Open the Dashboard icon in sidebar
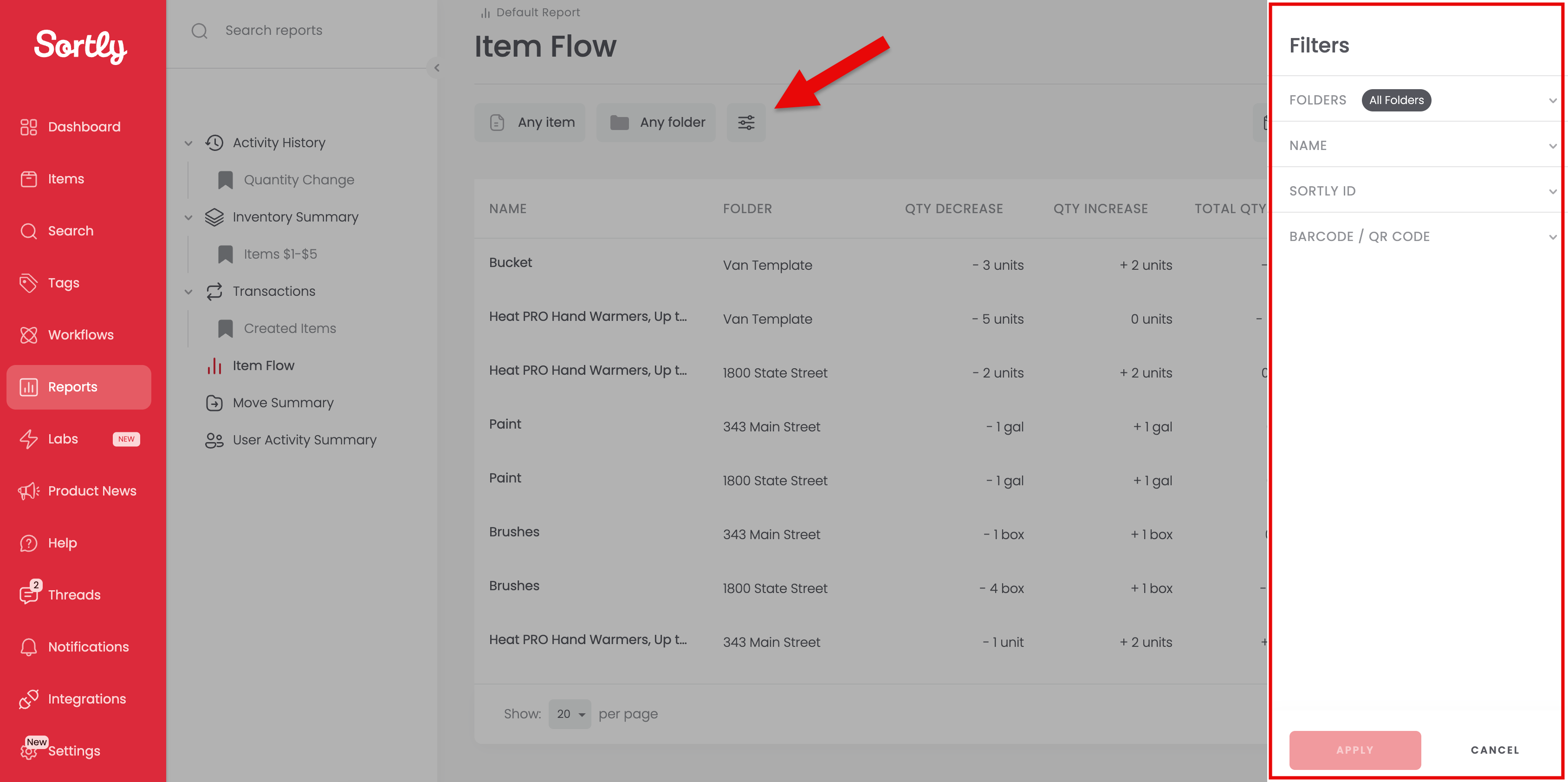 tap(29, 127)
